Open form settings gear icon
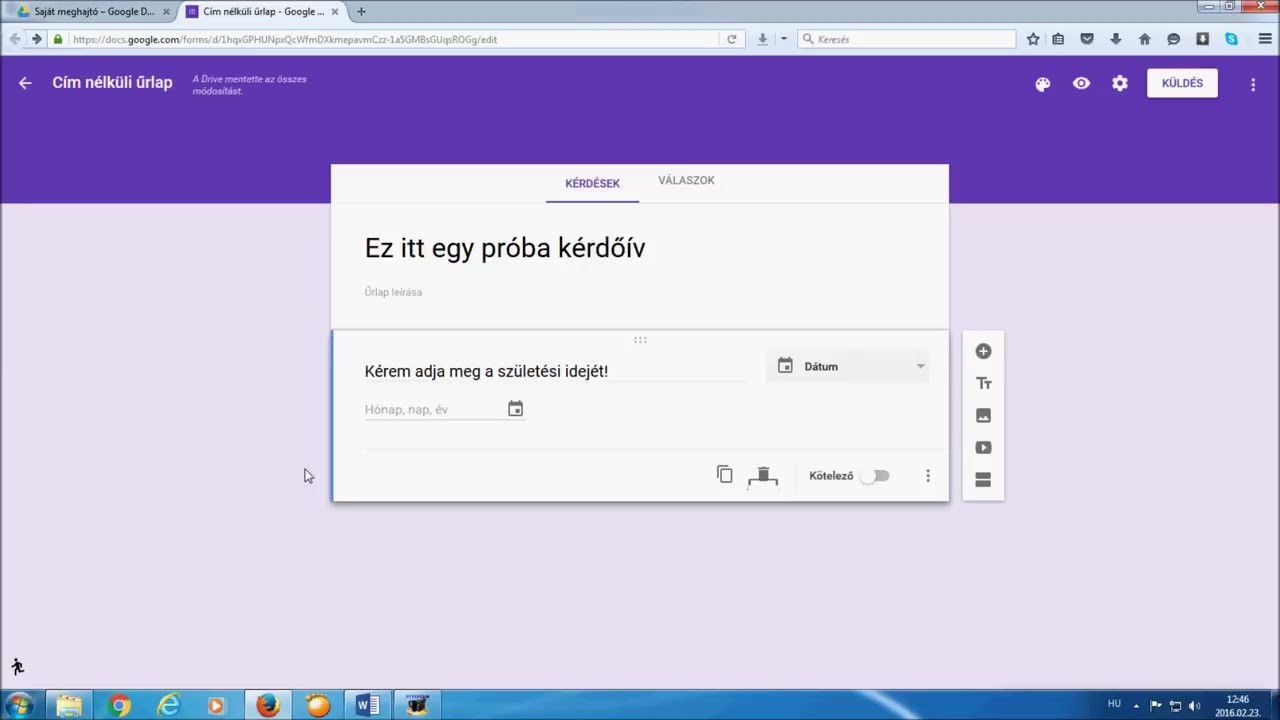The height and width of the screenshot is (720, 1280). click(x=1120, y=83)
